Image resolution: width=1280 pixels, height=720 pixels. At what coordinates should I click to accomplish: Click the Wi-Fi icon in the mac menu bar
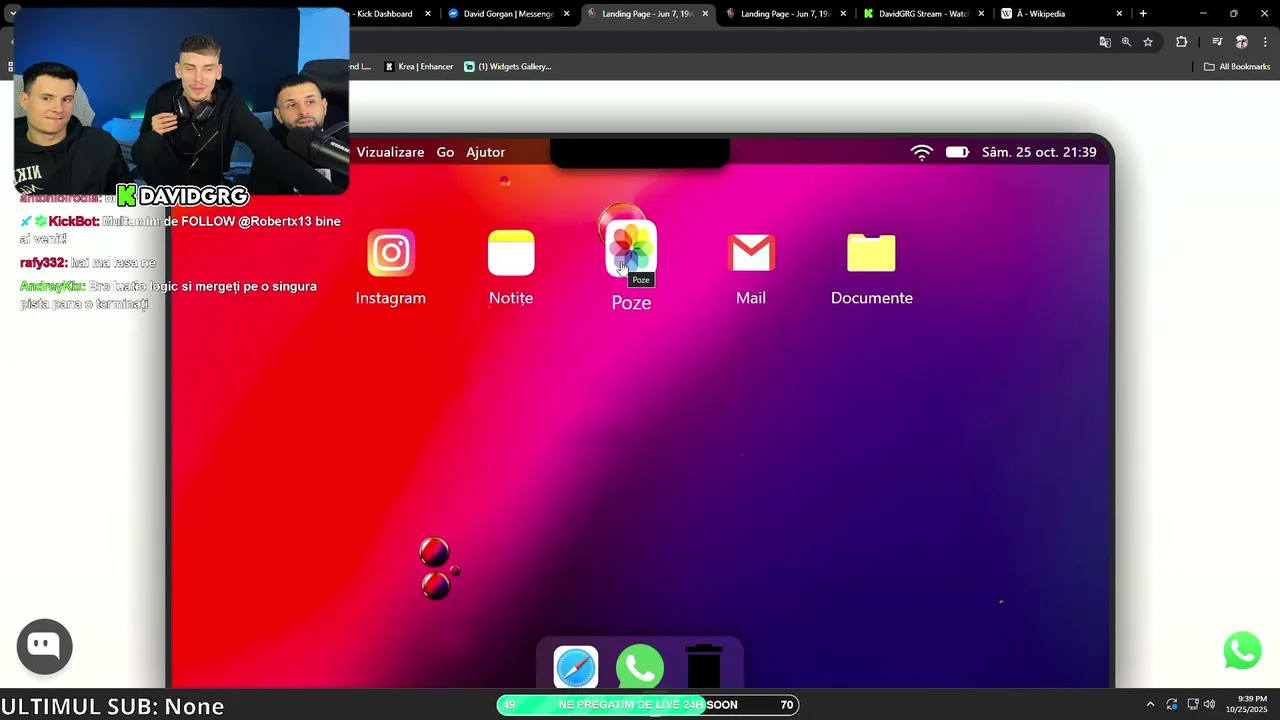[922, 152]
